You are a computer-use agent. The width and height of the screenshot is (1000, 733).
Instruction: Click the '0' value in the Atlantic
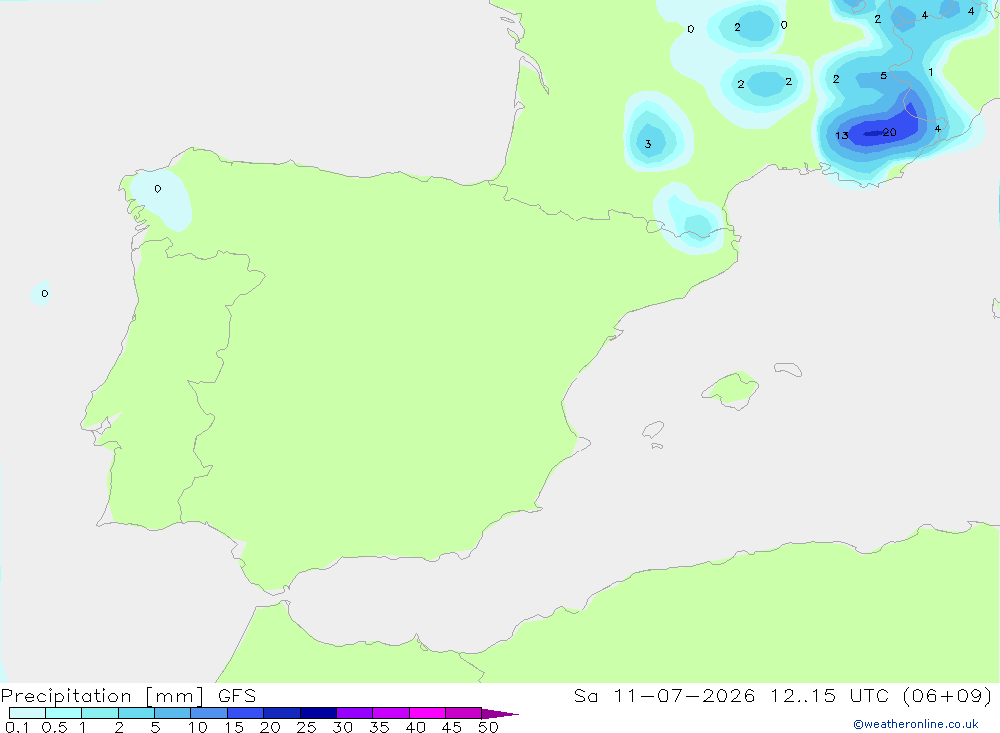pos(45,293)
